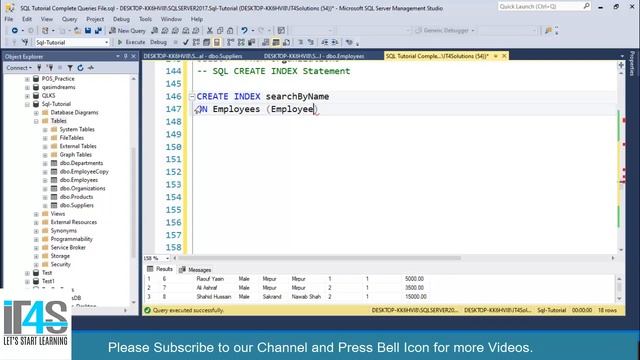The width and height of the screenshot is (640, 360).
Task: Toggle Include Client Statistics icon
Action: coord(251,42)
